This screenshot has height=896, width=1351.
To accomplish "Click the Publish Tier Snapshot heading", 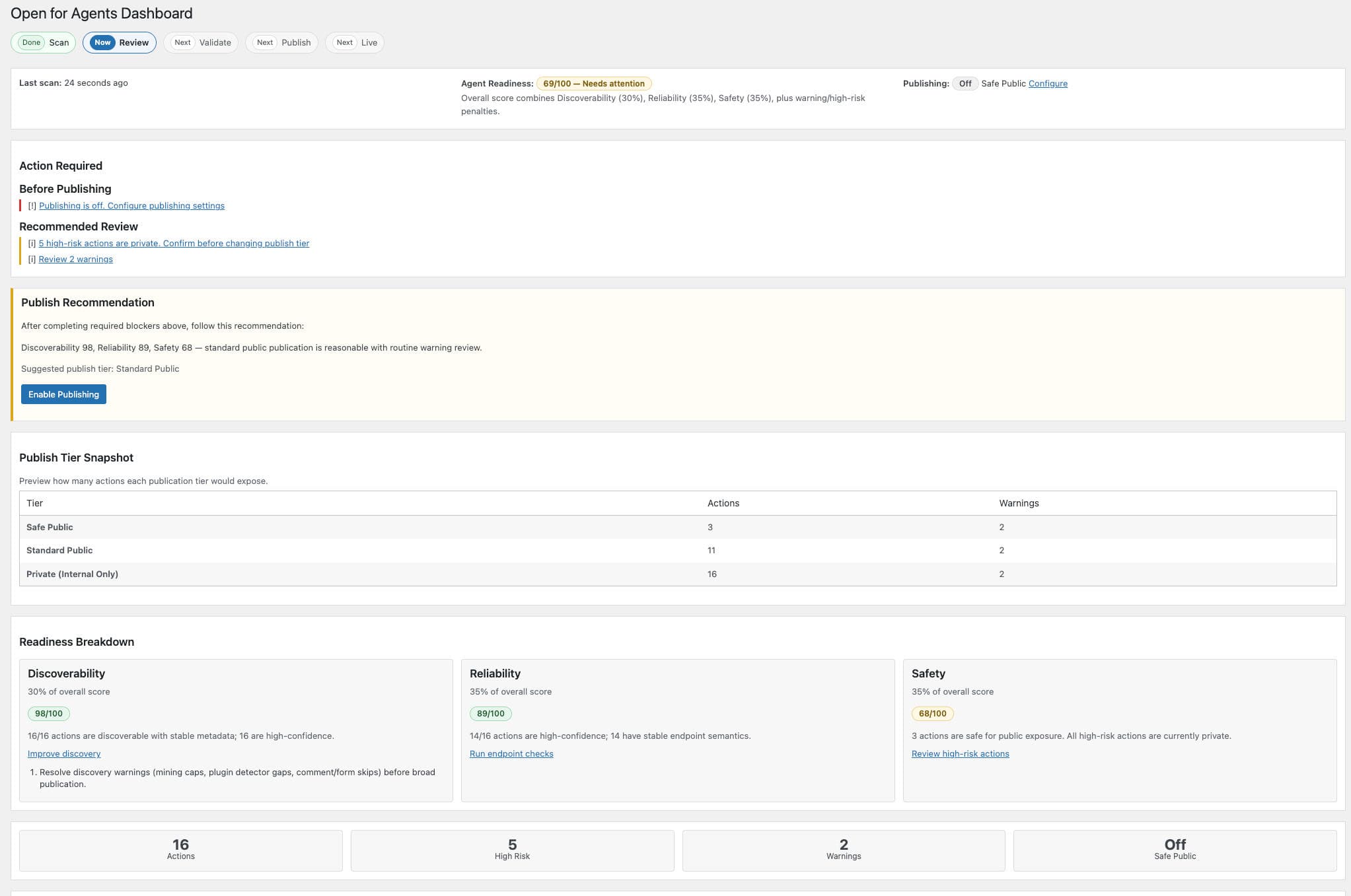I will [x=76, y=458].
